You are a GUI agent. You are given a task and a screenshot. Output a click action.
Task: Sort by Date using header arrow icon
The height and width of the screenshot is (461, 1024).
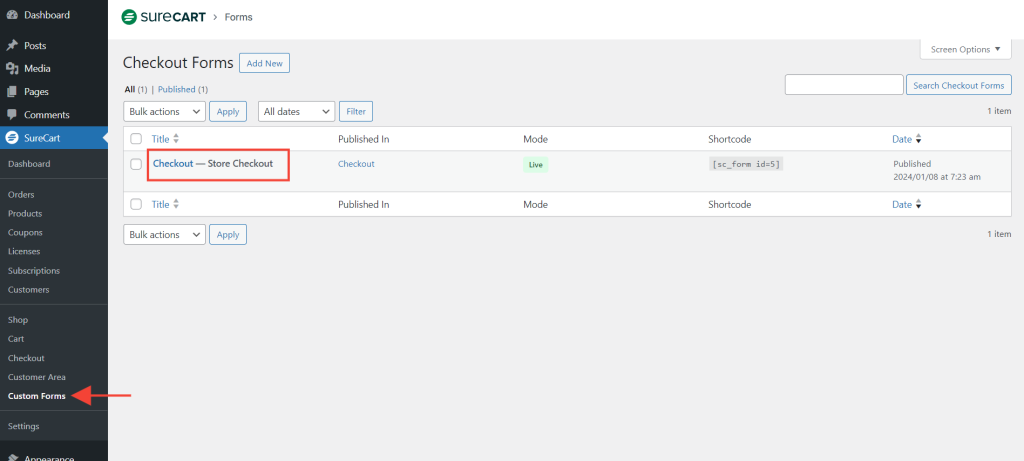pos(918,139)
